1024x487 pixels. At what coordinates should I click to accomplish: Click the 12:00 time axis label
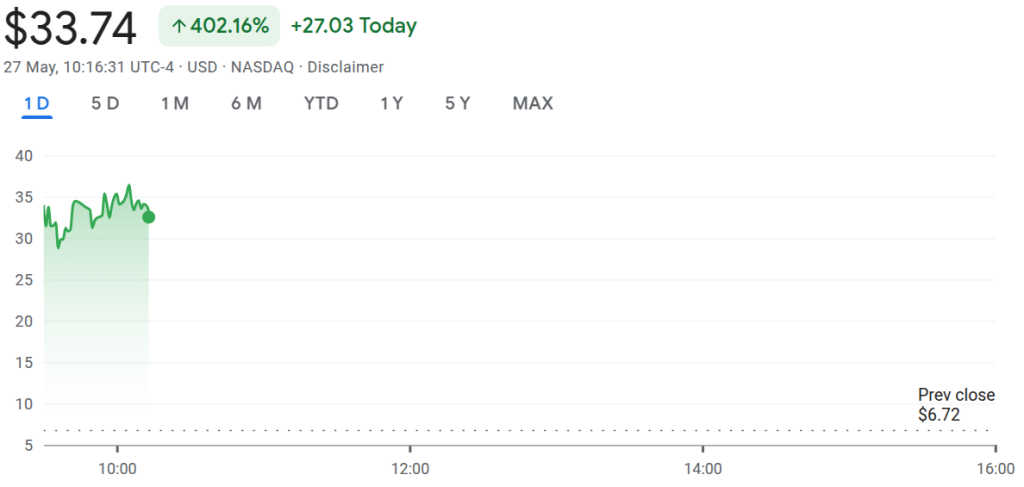[x=410, y=468]
